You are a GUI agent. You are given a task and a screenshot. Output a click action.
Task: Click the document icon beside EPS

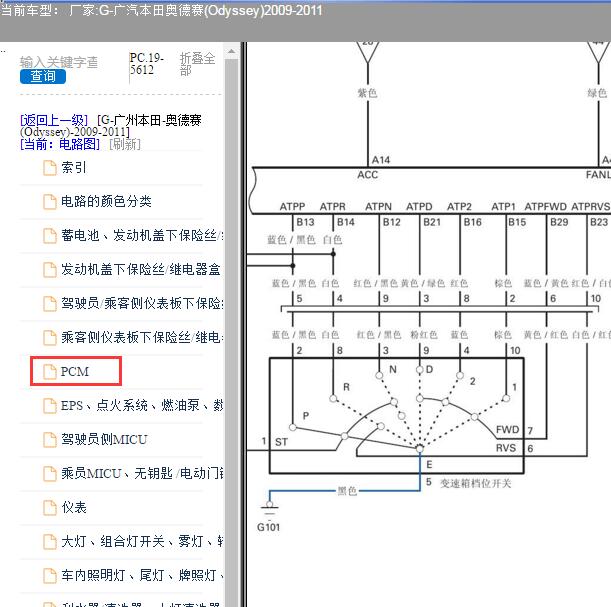click(50, 406)
